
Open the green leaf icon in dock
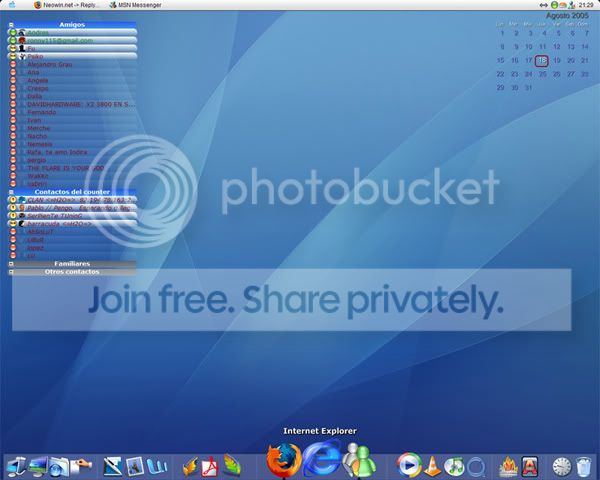tap(232, 465)
